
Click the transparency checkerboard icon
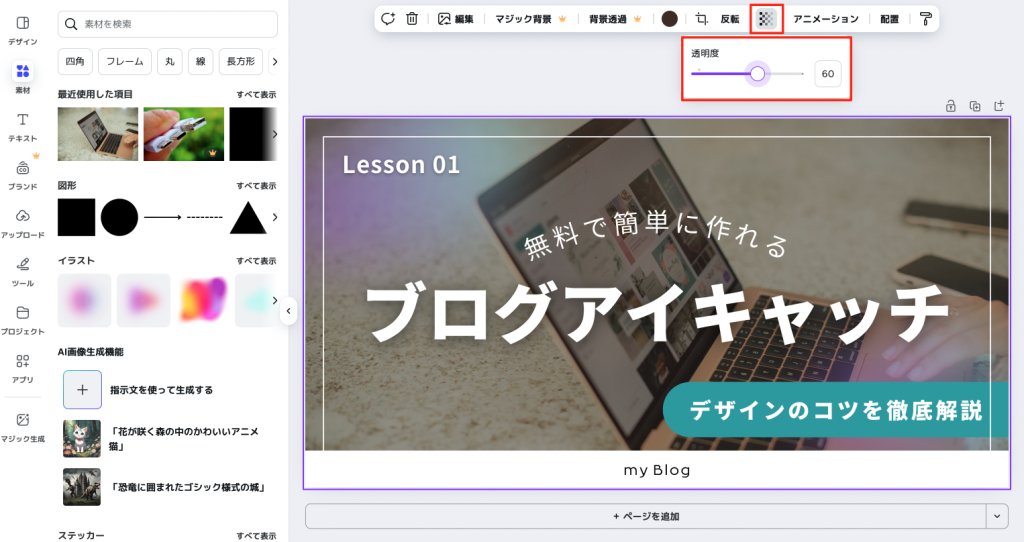pyautogui.click(x=766, y=19)
